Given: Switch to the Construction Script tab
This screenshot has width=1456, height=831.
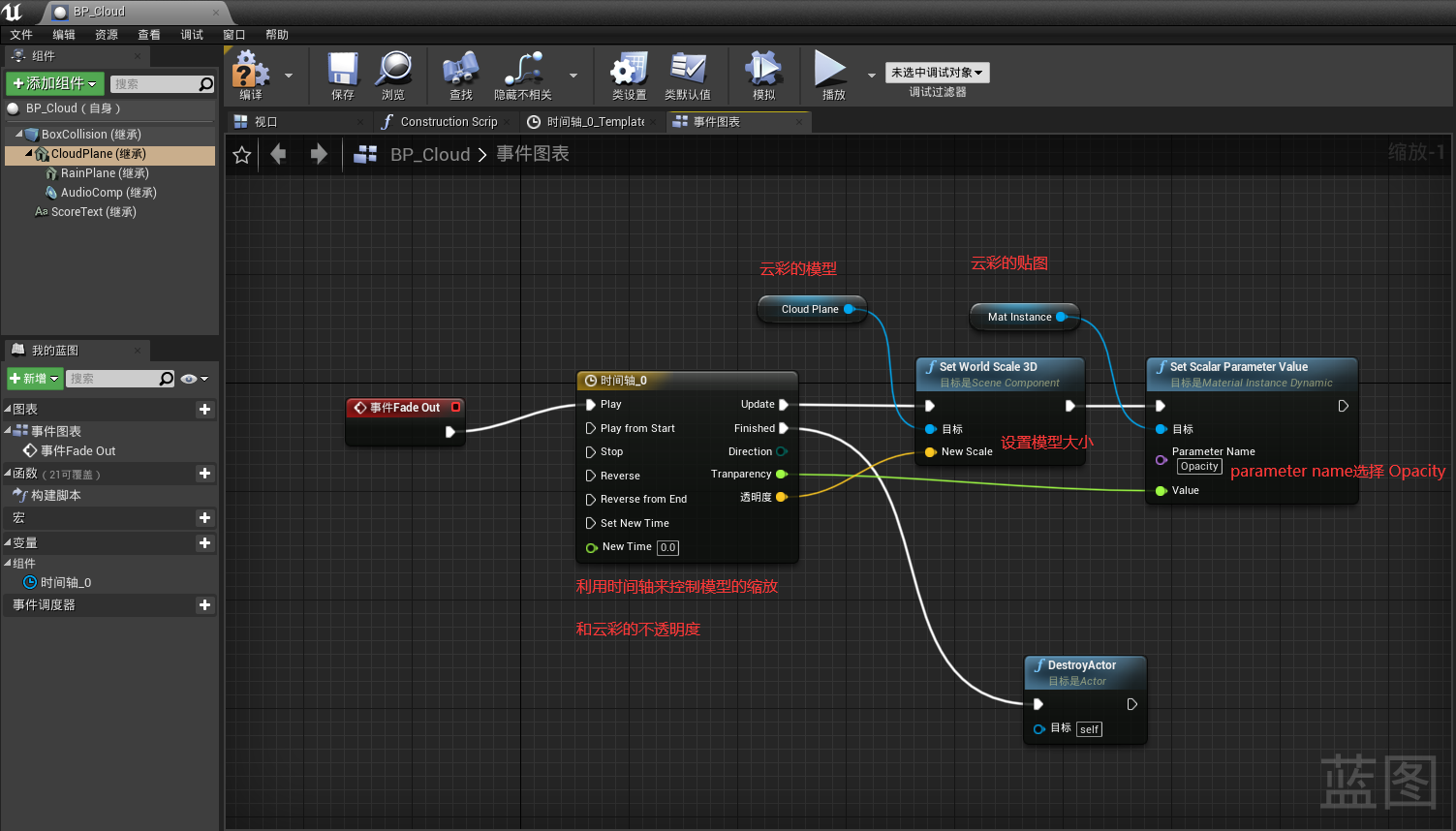Looking at the screenshot, I should (448, 122).
